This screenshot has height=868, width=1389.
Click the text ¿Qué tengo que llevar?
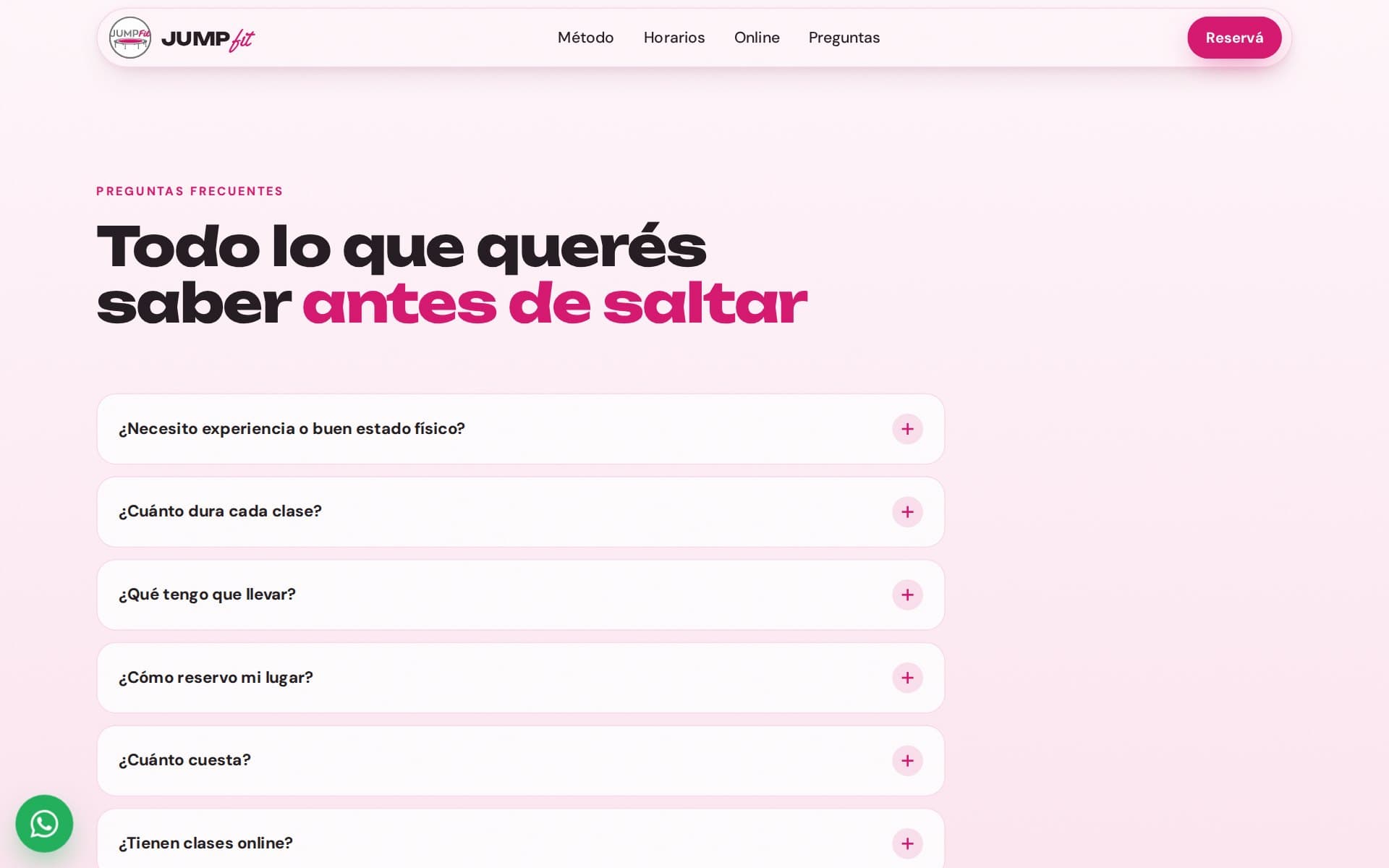(207, 595)
